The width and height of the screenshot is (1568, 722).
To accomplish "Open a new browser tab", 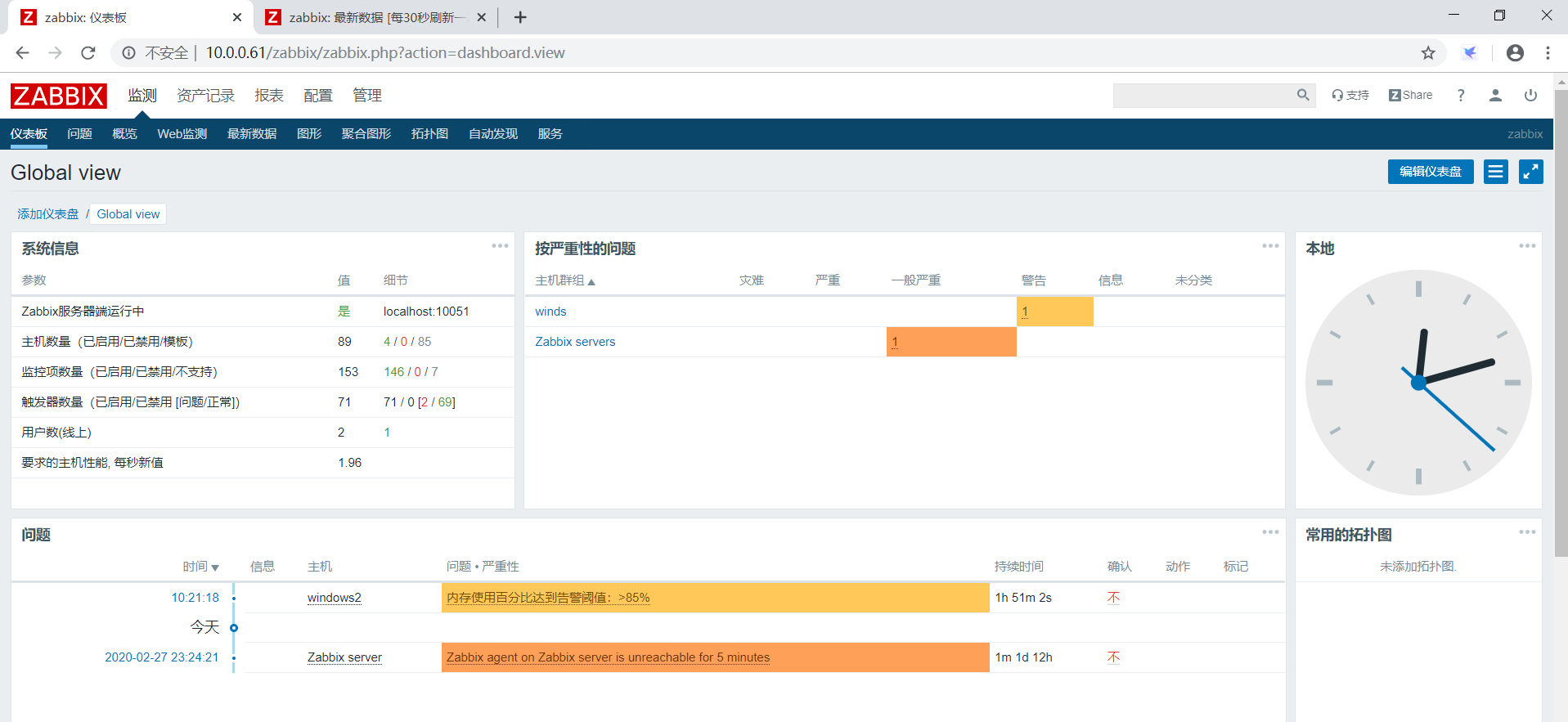I will point(520,17).
